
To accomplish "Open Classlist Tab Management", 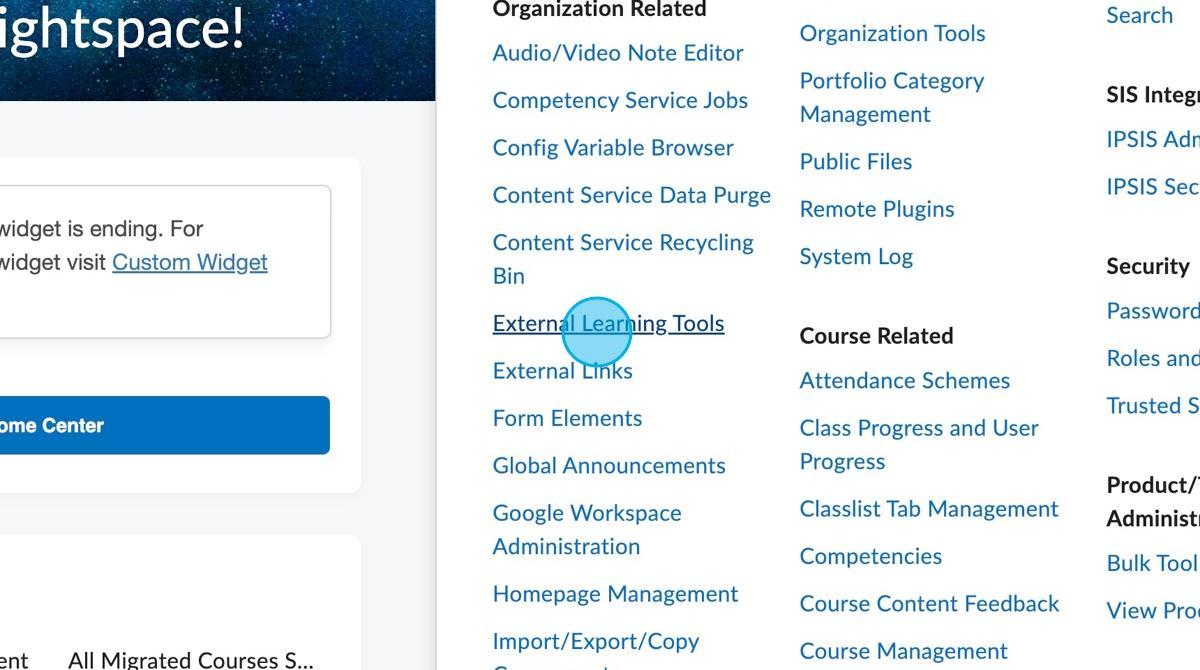I will coord(929,508).
